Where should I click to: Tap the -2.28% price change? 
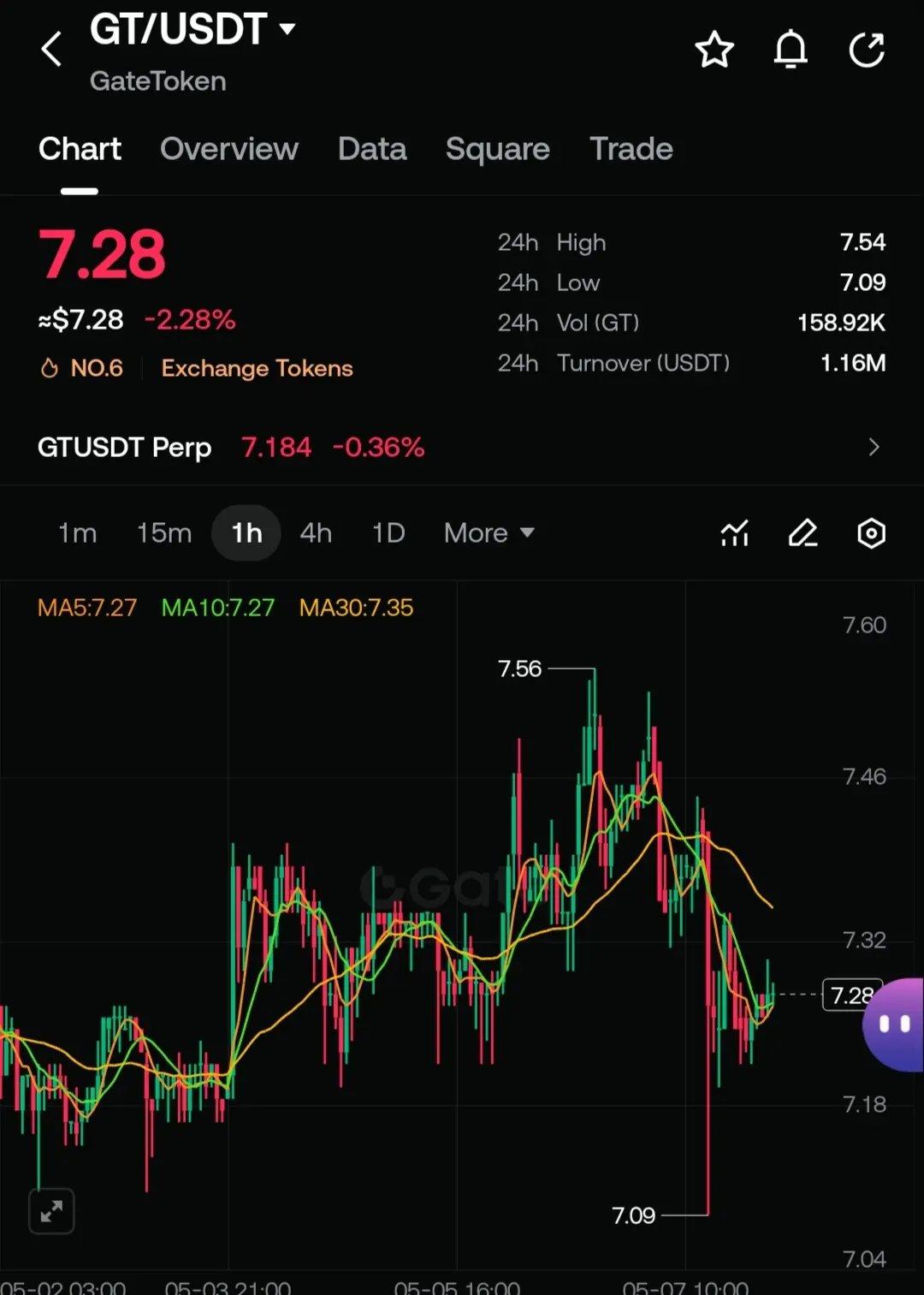[x=190, y=320]
